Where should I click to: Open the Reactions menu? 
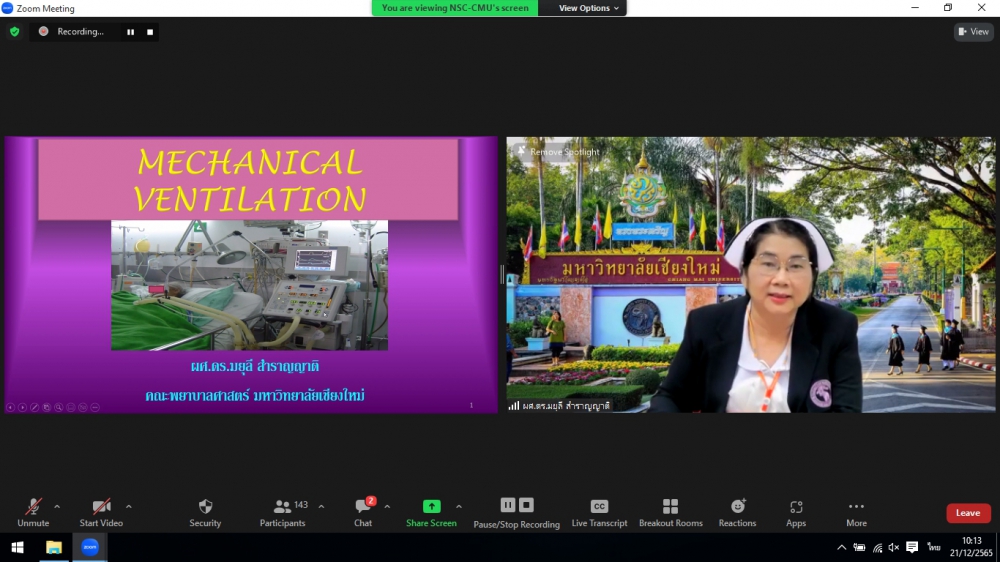(737, 507)
